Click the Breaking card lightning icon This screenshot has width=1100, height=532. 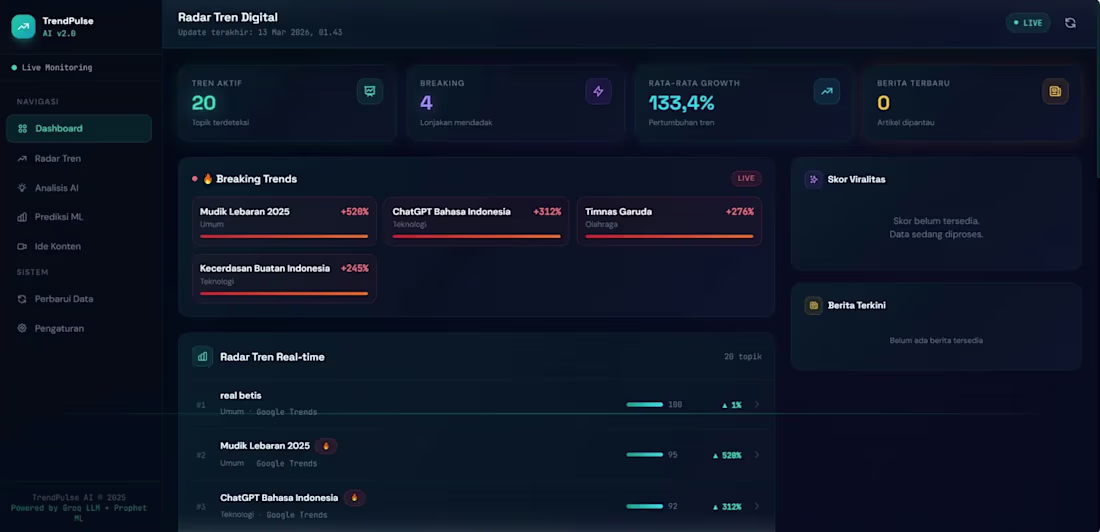598,91
